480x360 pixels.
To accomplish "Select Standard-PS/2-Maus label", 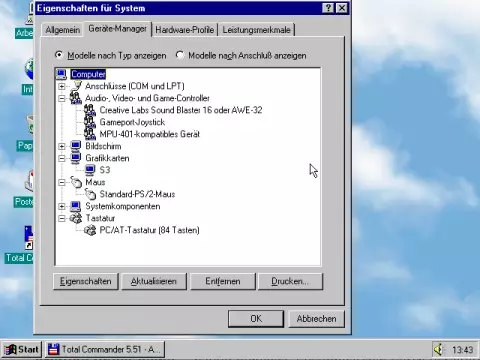I will coord(137,194).
